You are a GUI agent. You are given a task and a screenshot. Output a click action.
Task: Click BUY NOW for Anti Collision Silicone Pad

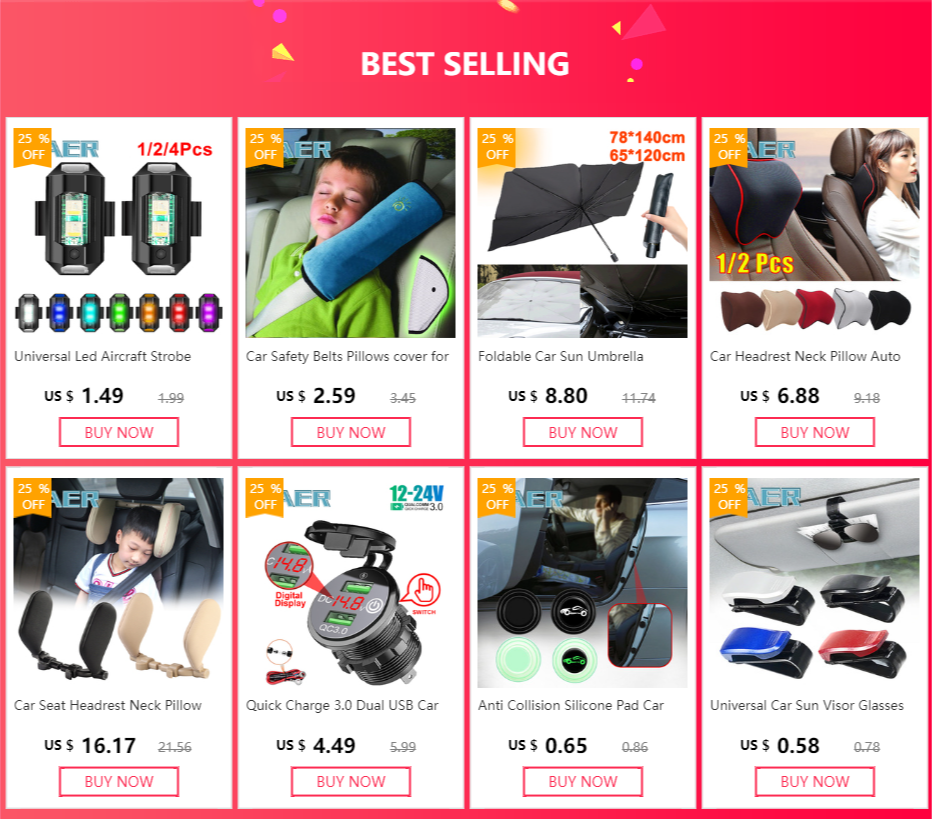[x=582, y=782]
